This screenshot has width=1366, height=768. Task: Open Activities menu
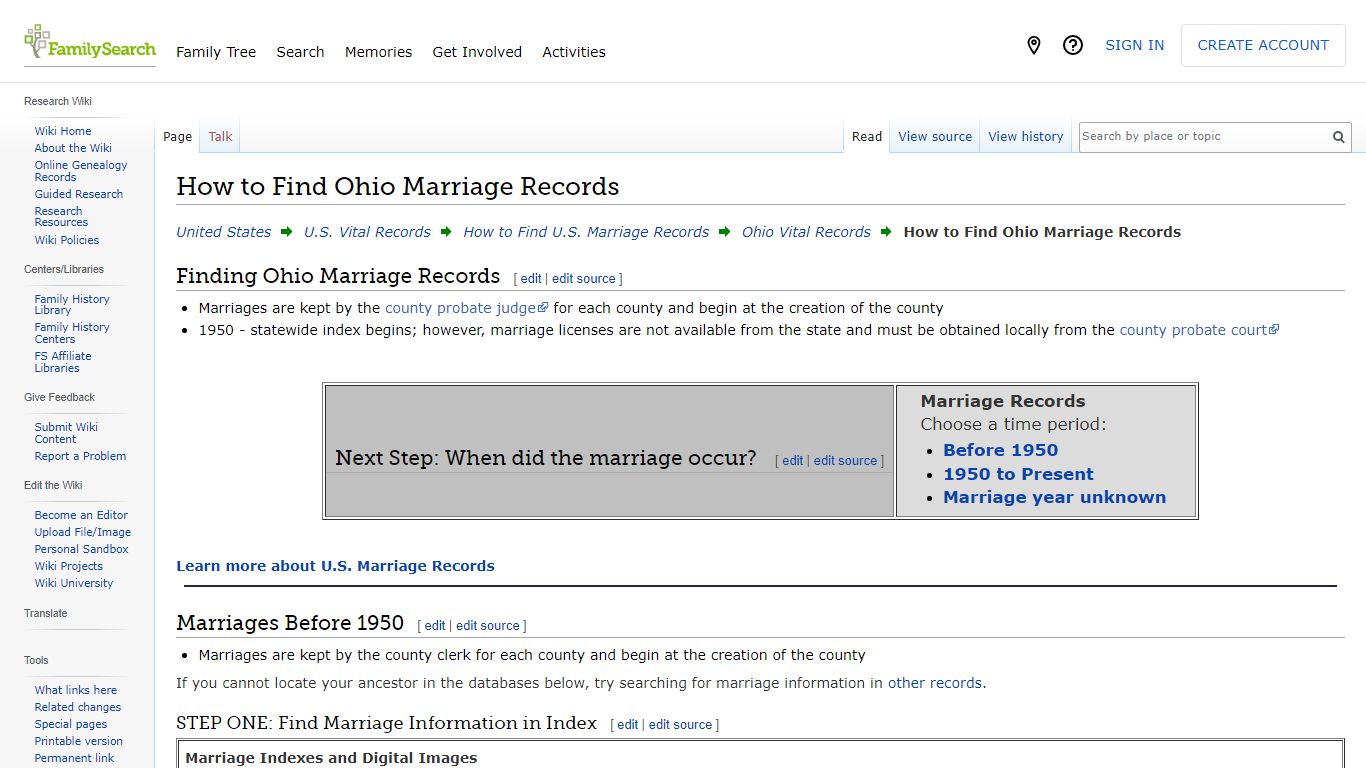point(574,52)
